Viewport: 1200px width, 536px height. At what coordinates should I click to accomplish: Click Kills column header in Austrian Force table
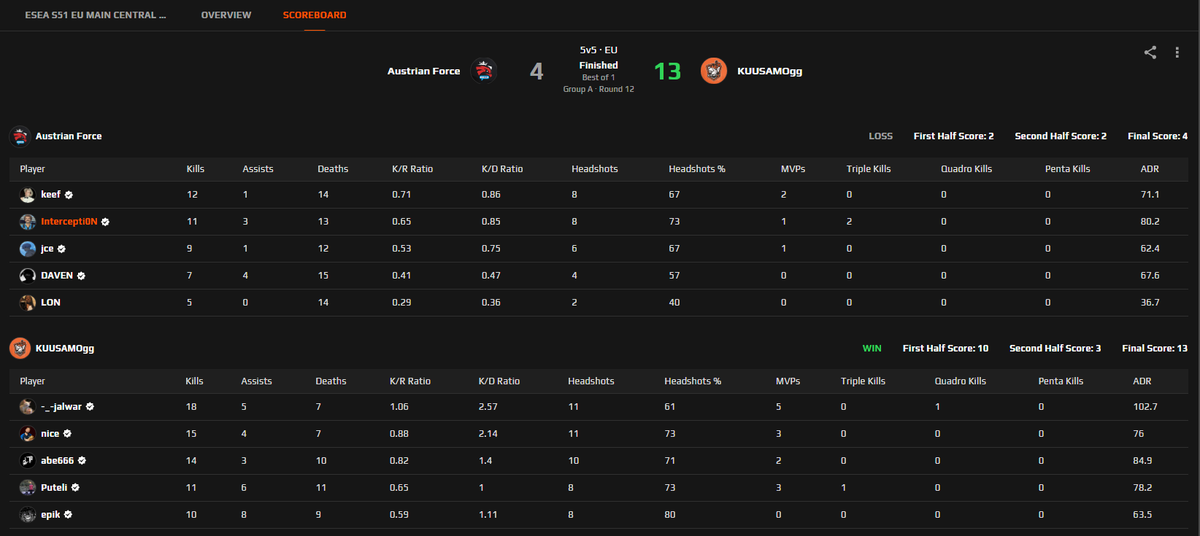click(x=196, y=169)
